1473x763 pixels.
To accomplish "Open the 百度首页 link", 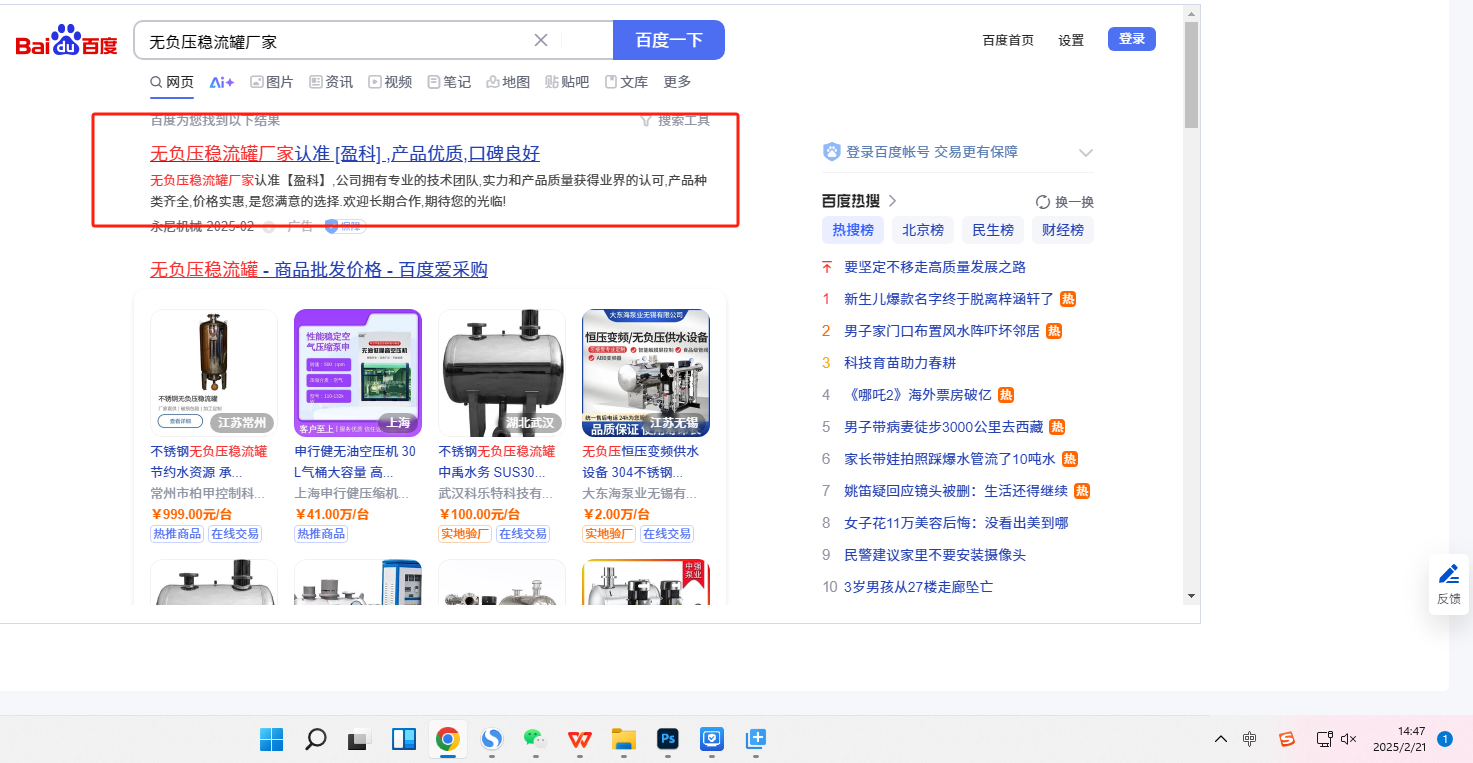I will [x=1008, y=40].
